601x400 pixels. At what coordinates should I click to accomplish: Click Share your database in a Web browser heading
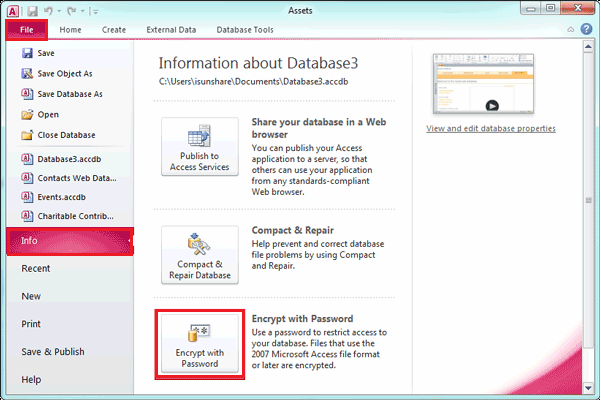pos(319,128)
